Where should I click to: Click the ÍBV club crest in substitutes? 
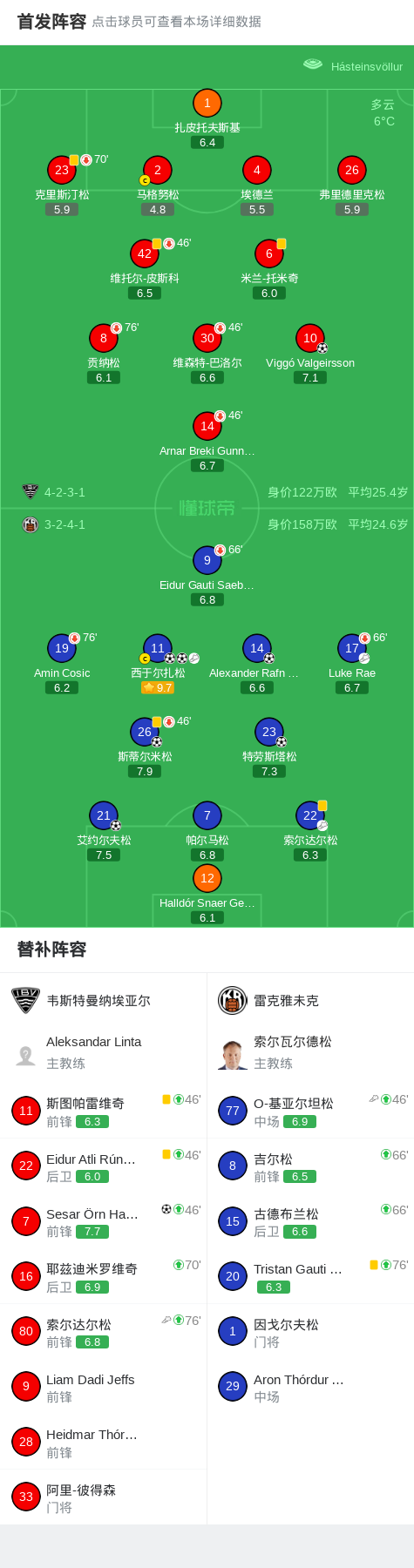(25, 1000)
